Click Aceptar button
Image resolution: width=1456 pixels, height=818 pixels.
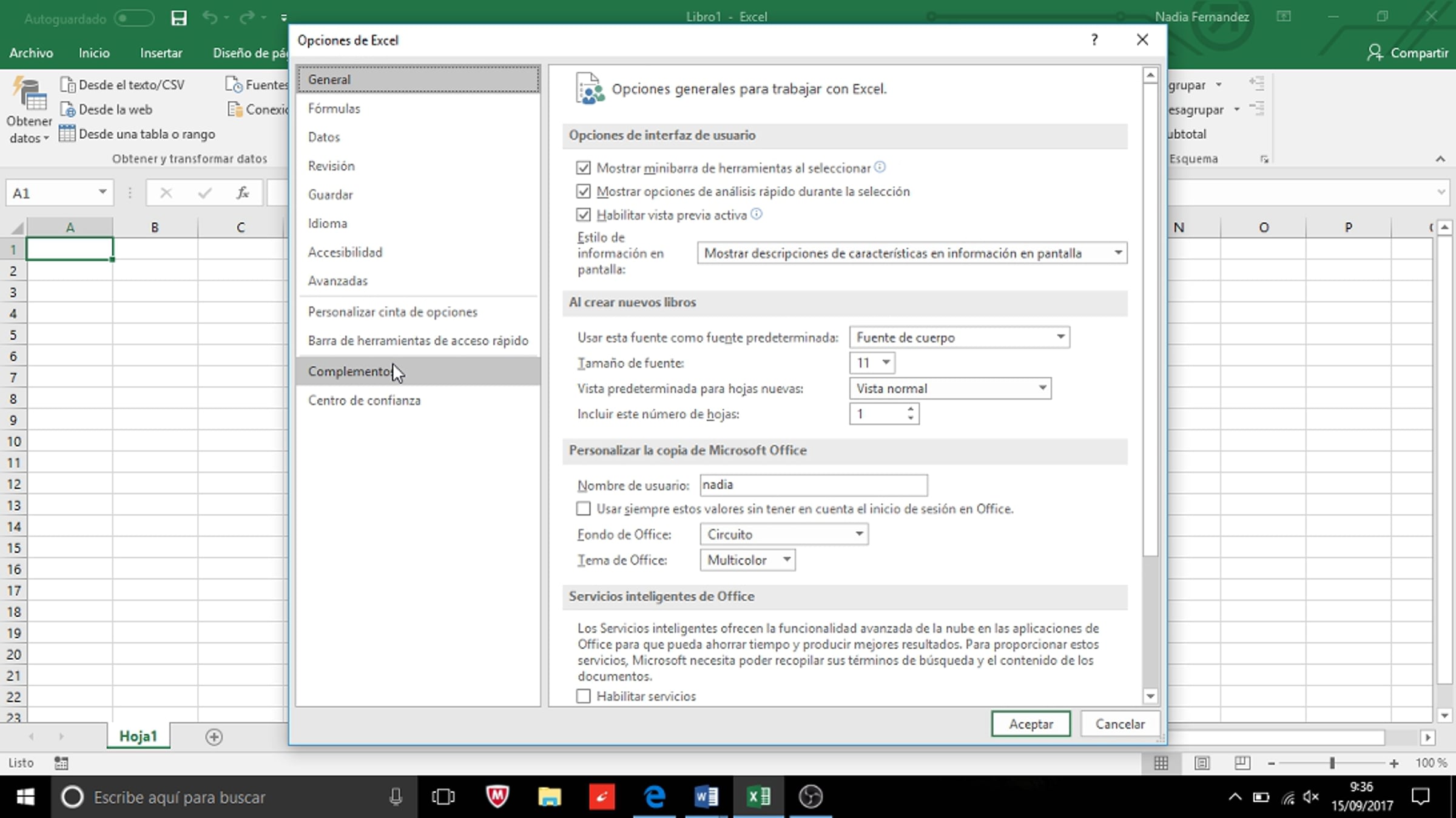(1031, 724)
